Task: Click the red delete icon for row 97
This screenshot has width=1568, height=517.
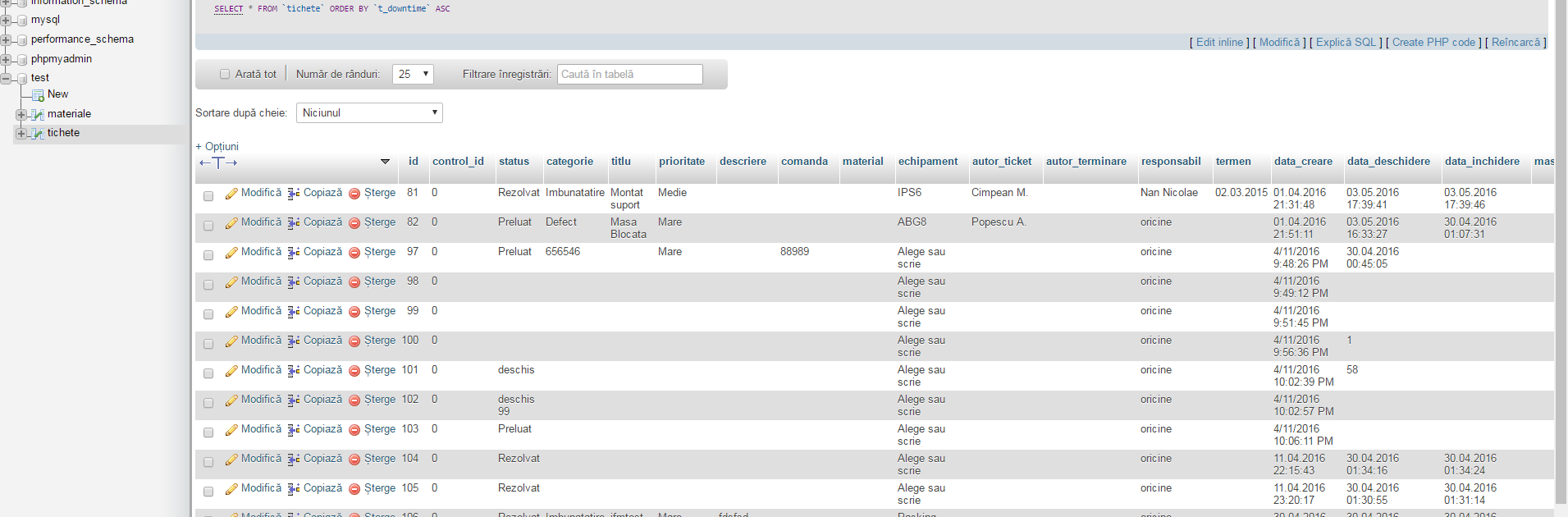Action: (x=354, y=253)
